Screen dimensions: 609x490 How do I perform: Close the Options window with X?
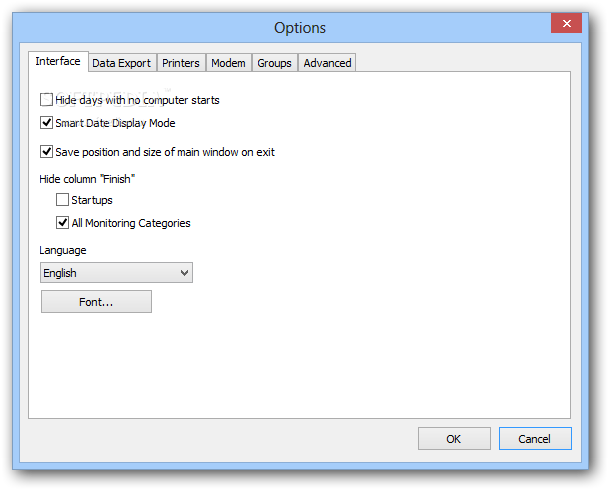tap(566, 23)
